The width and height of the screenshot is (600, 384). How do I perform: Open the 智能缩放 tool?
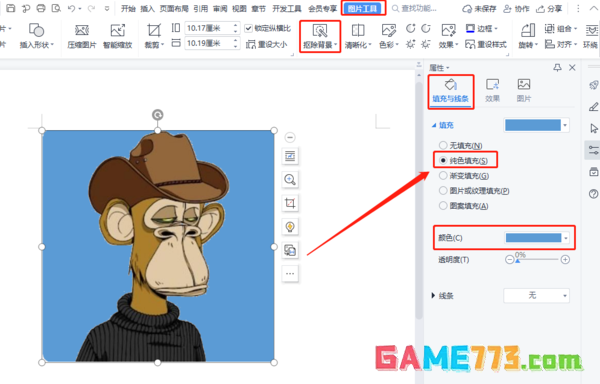(x=117, y=36)
